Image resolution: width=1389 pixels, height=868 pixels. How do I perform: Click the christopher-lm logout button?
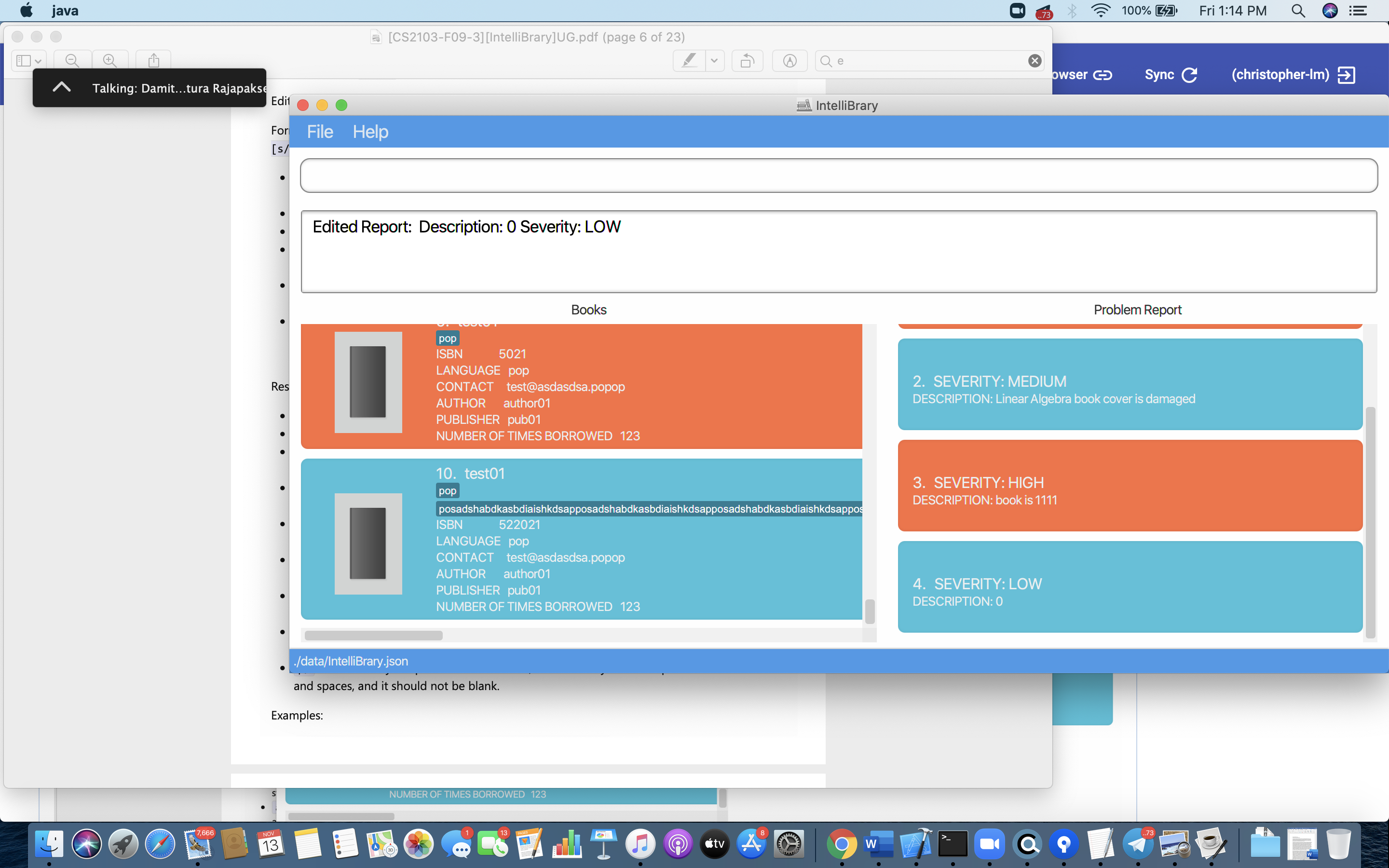1293,75
